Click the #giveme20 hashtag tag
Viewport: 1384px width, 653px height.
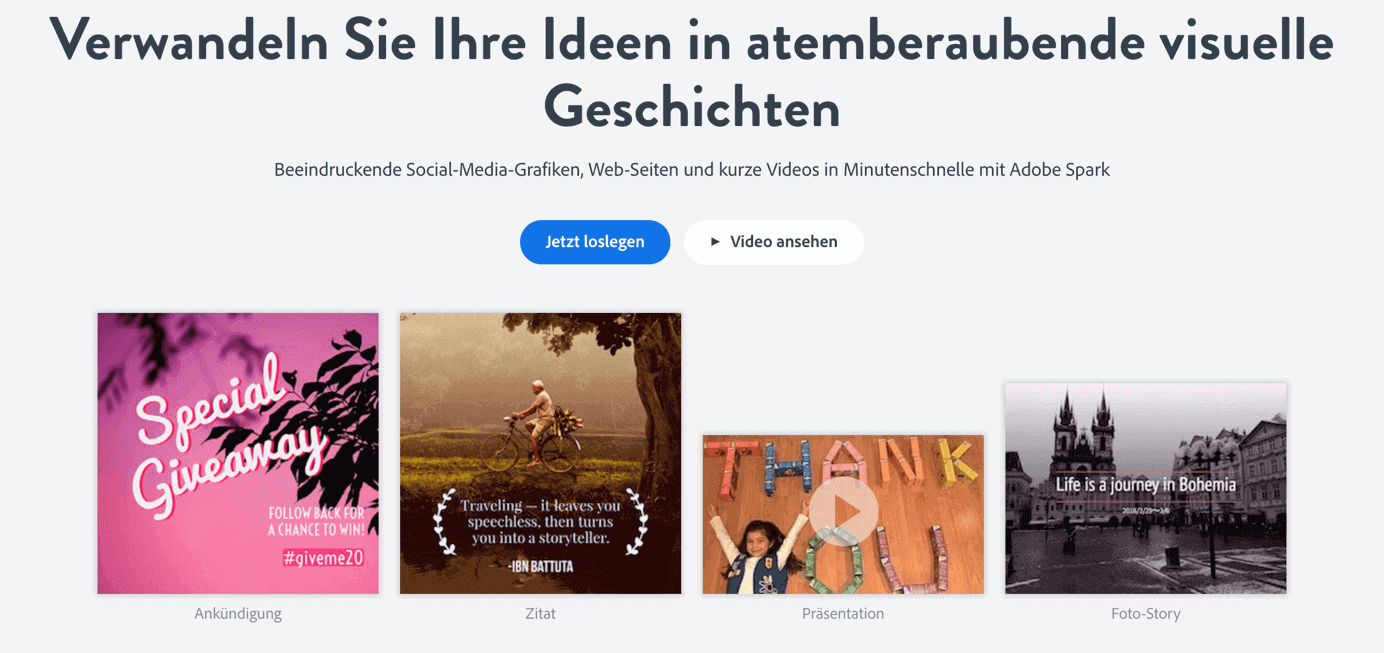pos(323,559)
